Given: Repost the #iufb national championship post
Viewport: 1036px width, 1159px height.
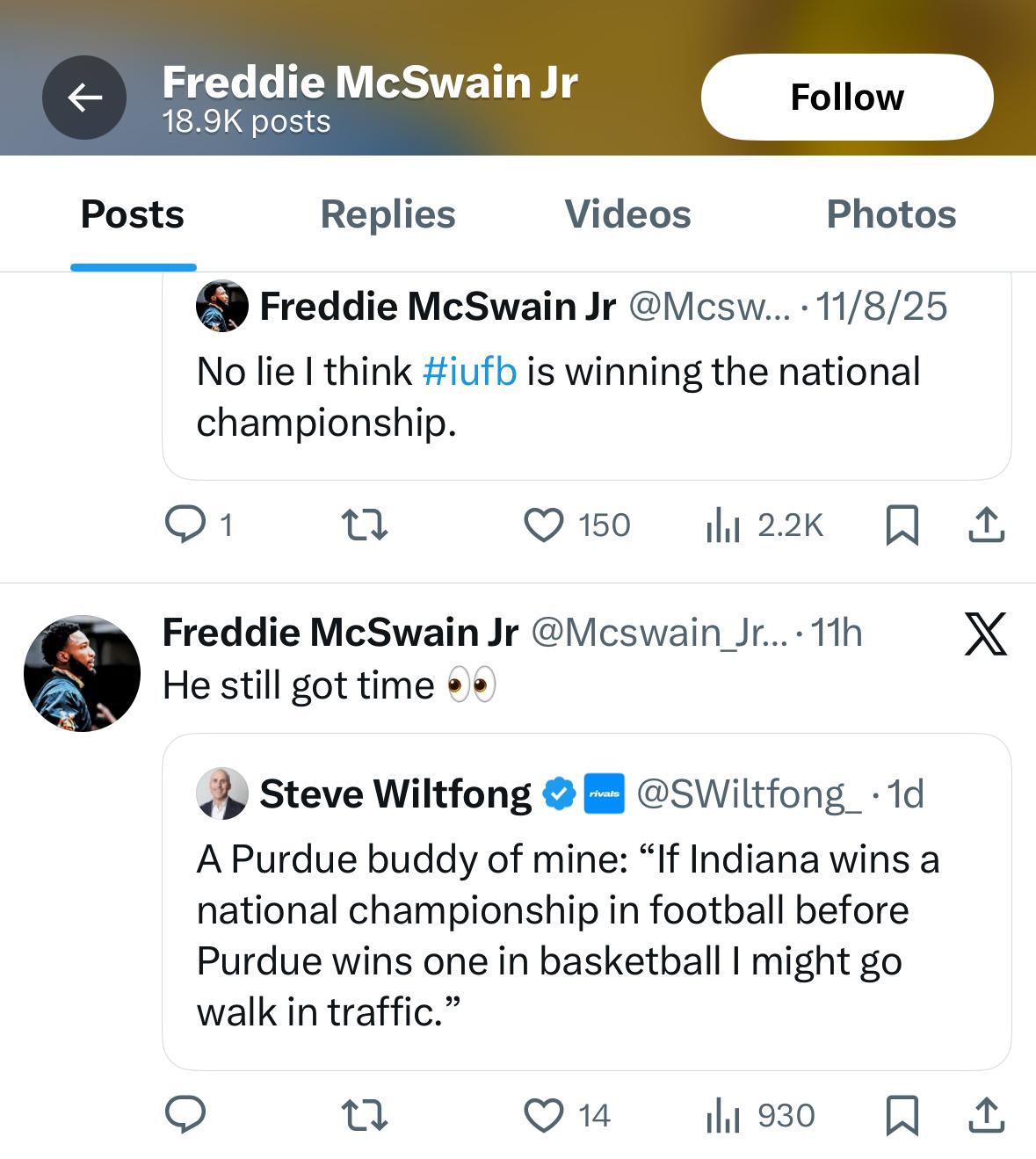Looking at the screenshot, I should [x=364, y=525].
